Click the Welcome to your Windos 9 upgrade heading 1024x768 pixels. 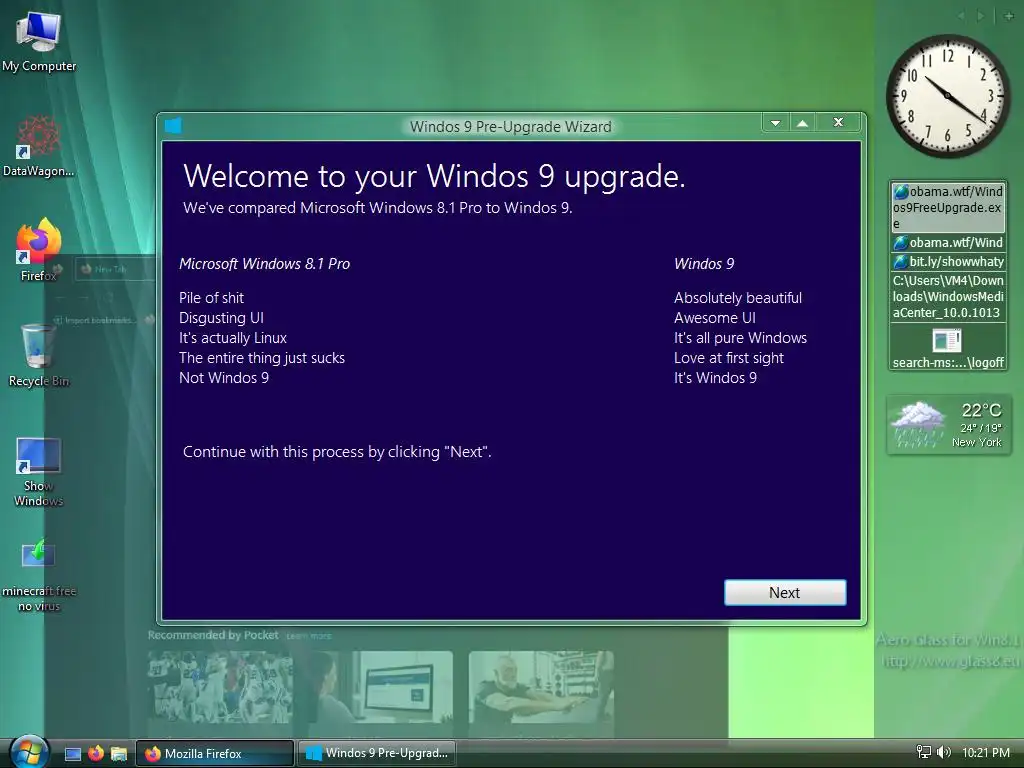click(434, 176)
